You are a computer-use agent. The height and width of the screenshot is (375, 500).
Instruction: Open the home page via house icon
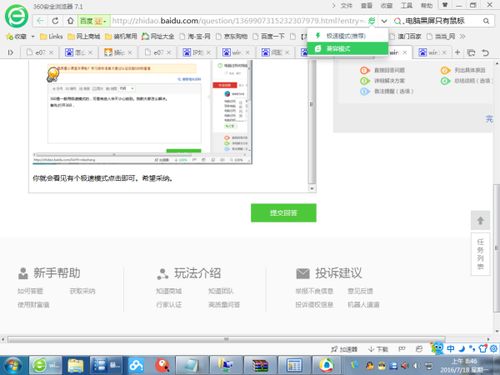pos(70,21)
